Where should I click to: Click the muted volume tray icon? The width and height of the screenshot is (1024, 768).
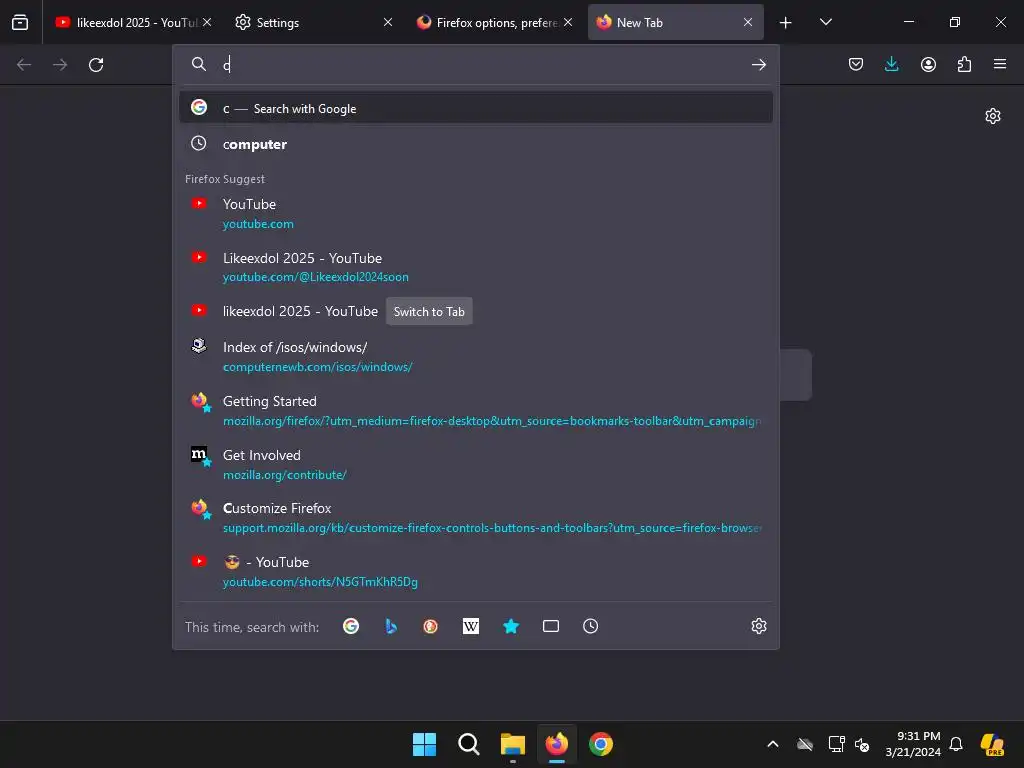point(862,744)
